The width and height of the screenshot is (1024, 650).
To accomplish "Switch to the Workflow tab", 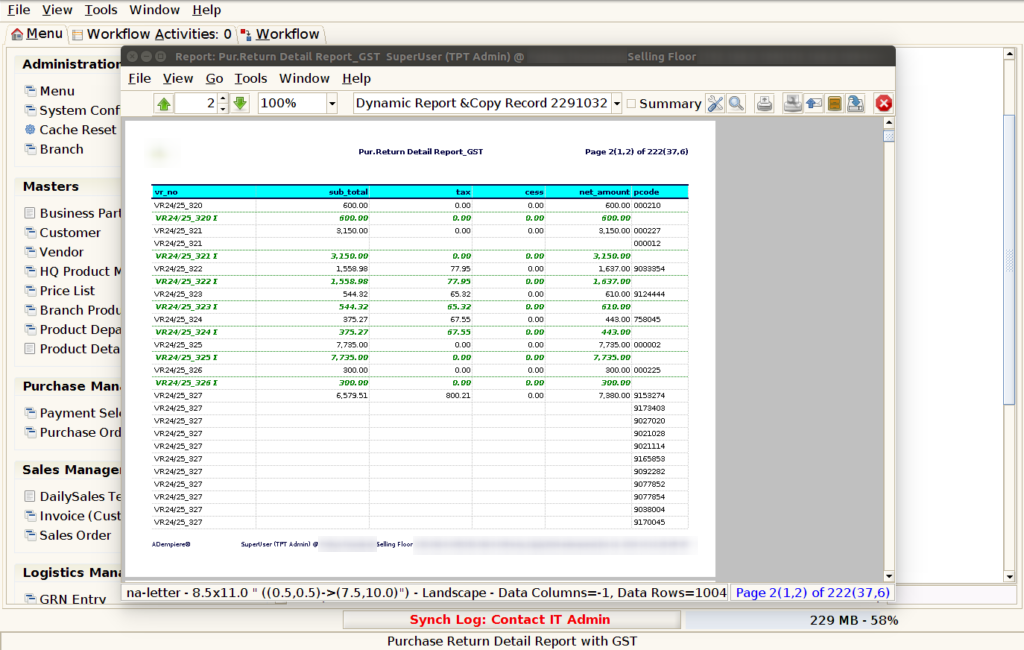I will click(280, 34).
